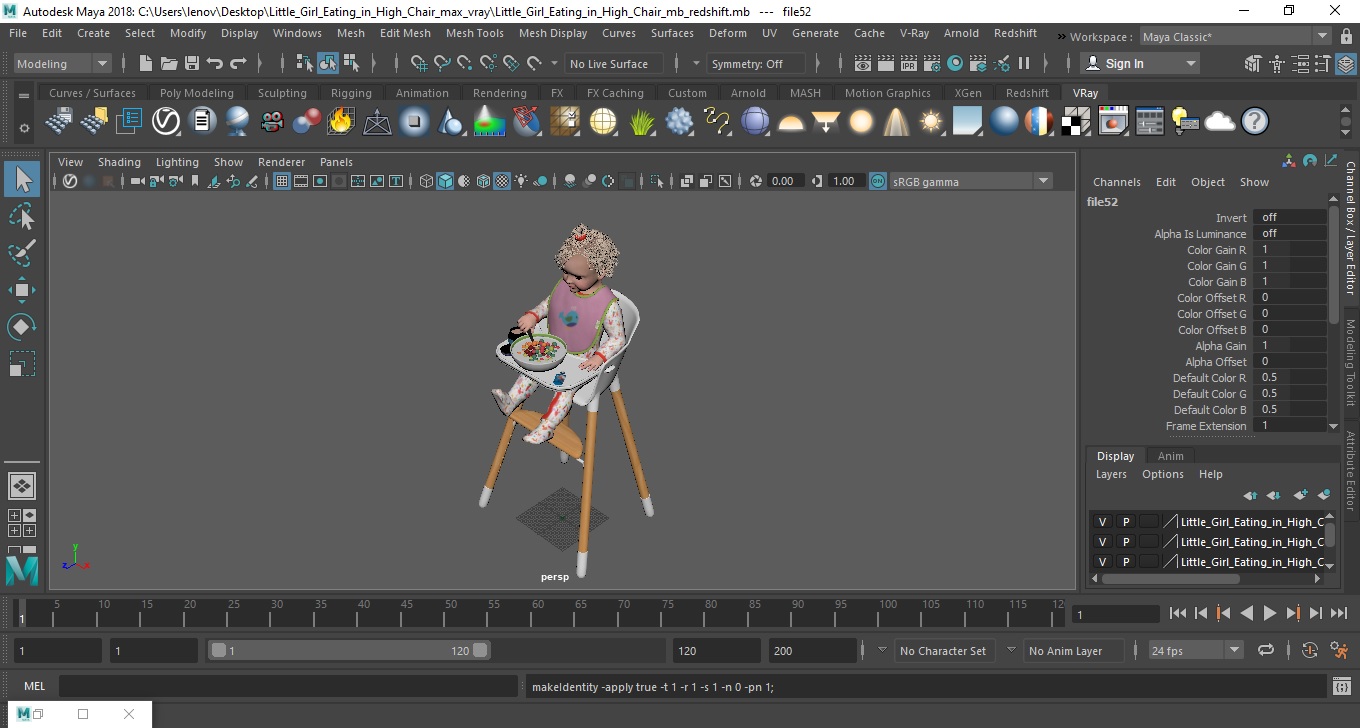Toggle auto keyframe button
The image size is (1360, 728).
coord(1310,650)
